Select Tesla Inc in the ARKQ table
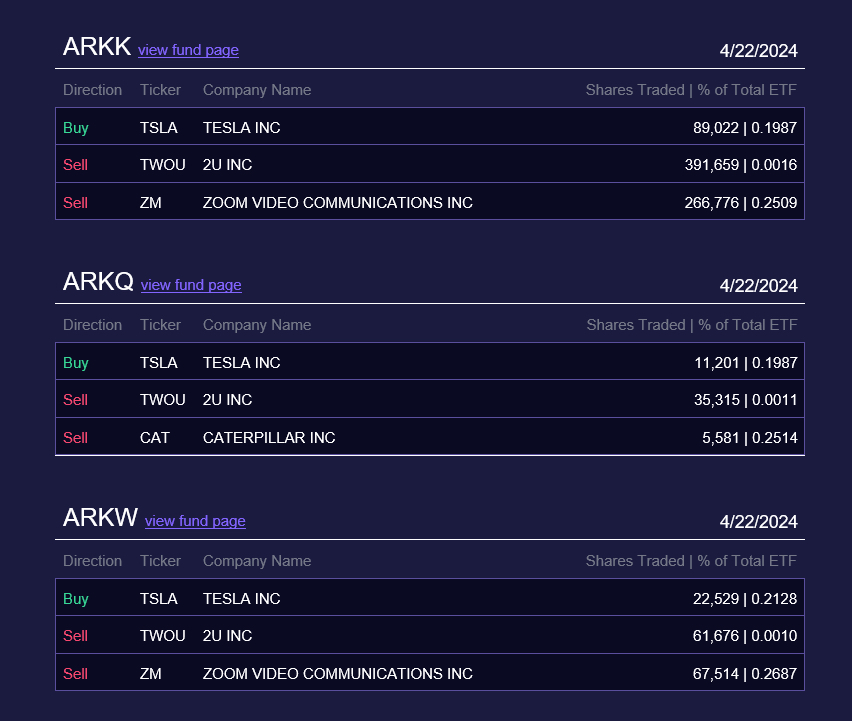 point(241,363)
